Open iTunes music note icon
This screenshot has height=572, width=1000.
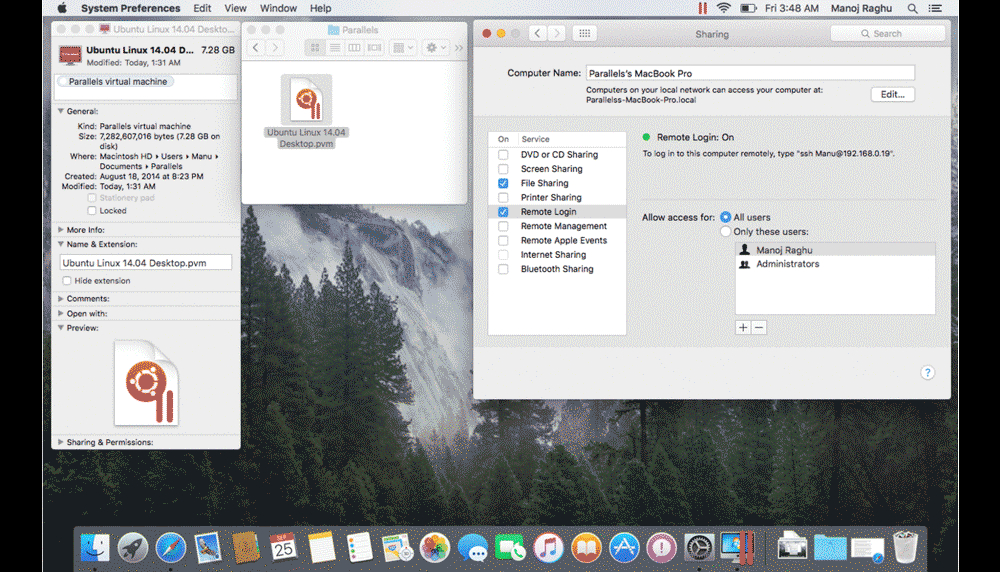(x=548, y=547)
